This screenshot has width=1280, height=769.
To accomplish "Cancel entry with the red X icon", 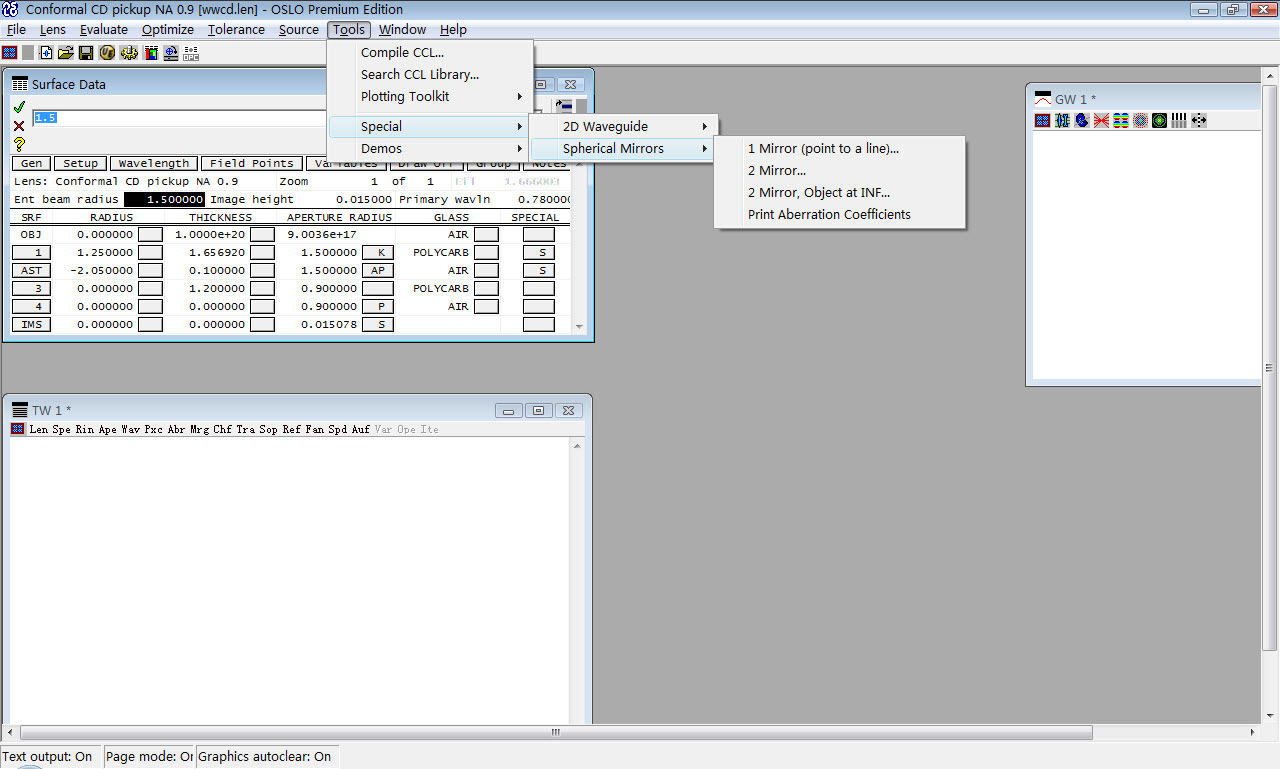I will point(19,125).
